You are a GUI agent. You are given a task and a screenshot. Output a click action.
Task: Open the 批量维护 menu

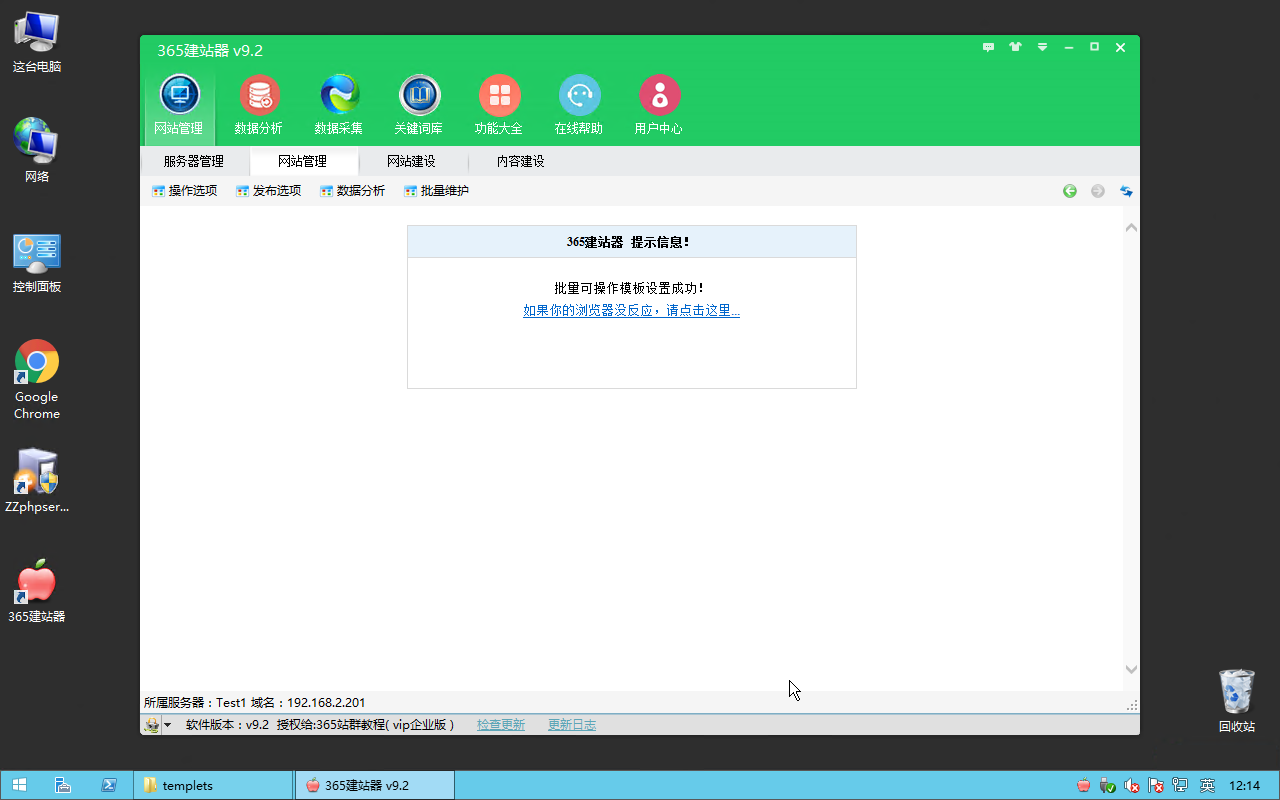tap(436, 191)
